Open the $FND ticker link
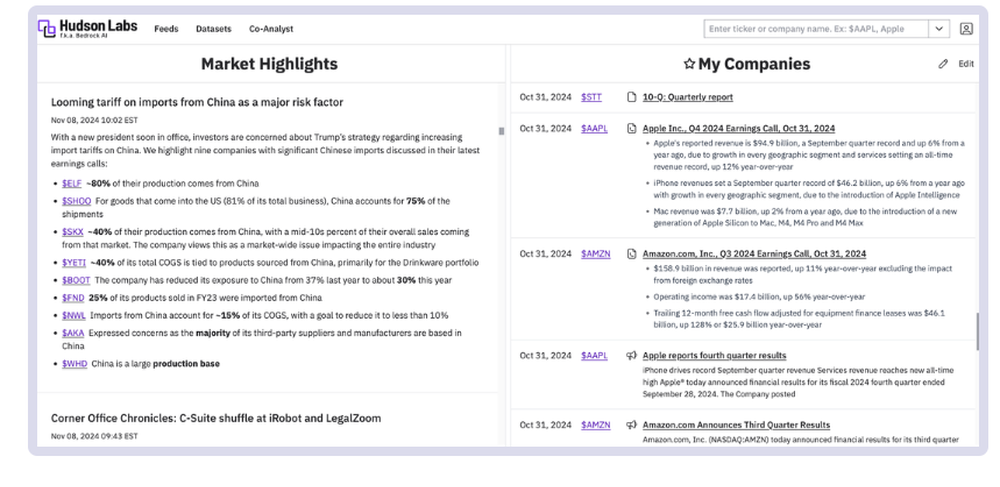The height and width of the screenshot is (487, 1000). 73,298
